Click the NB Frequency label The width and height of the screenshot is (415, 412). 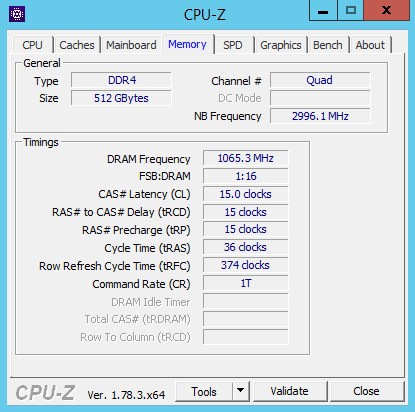228,116
